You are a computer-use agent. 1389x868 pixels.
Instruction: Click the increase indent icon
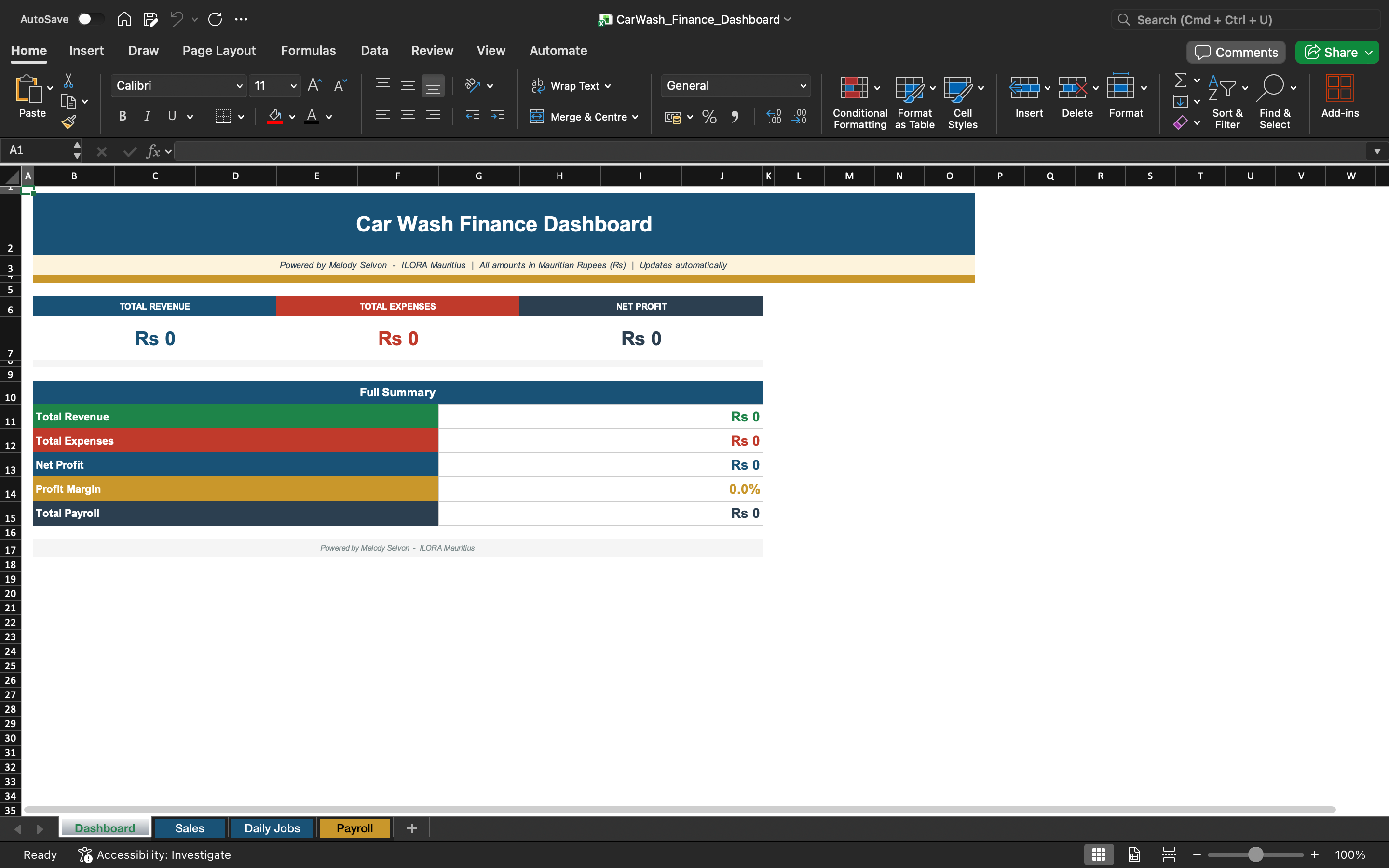(498, 117)
